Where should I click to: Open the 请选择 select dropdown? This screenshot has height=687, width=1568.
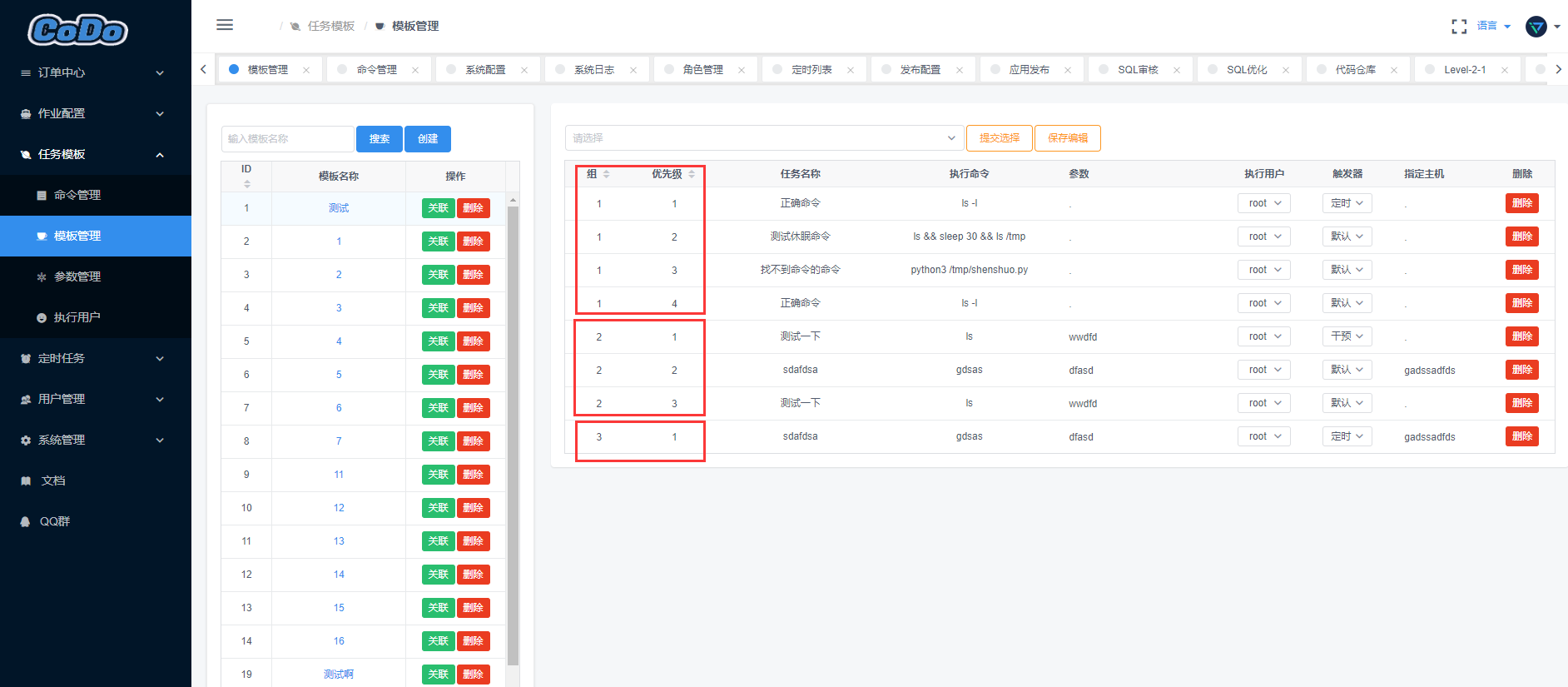(x=764, y=138)
